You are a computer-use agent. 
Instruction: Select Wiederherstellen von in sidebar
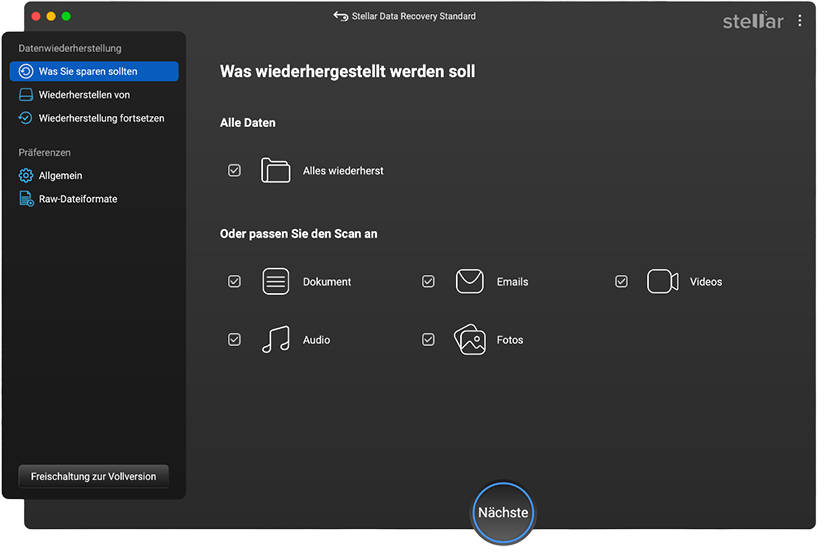(x=84, y=95)
